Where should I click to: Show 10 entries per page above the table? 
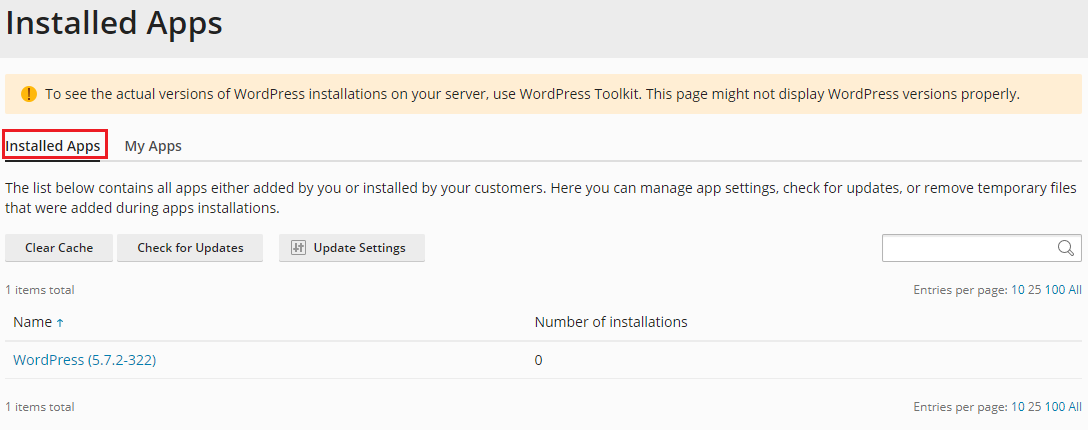point(1017,291)
